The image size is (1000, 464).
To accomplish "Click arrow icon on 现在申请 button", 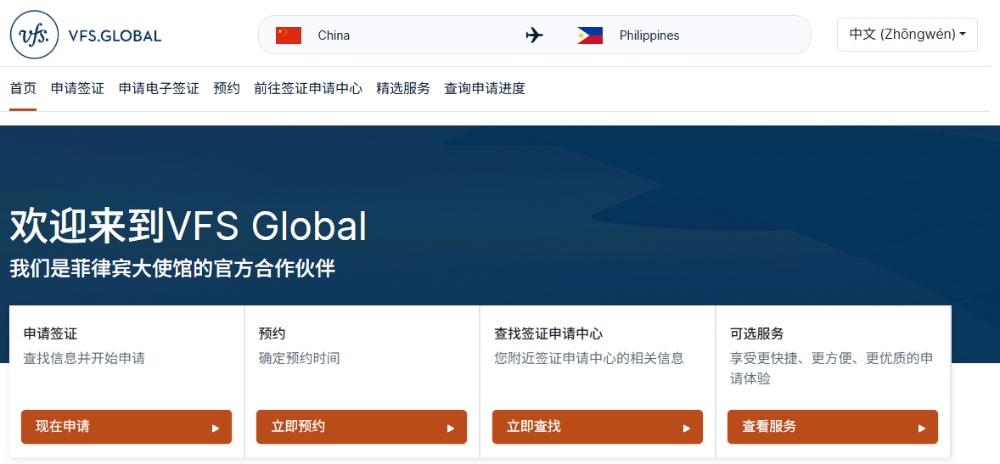I will [x=215, y=428].
